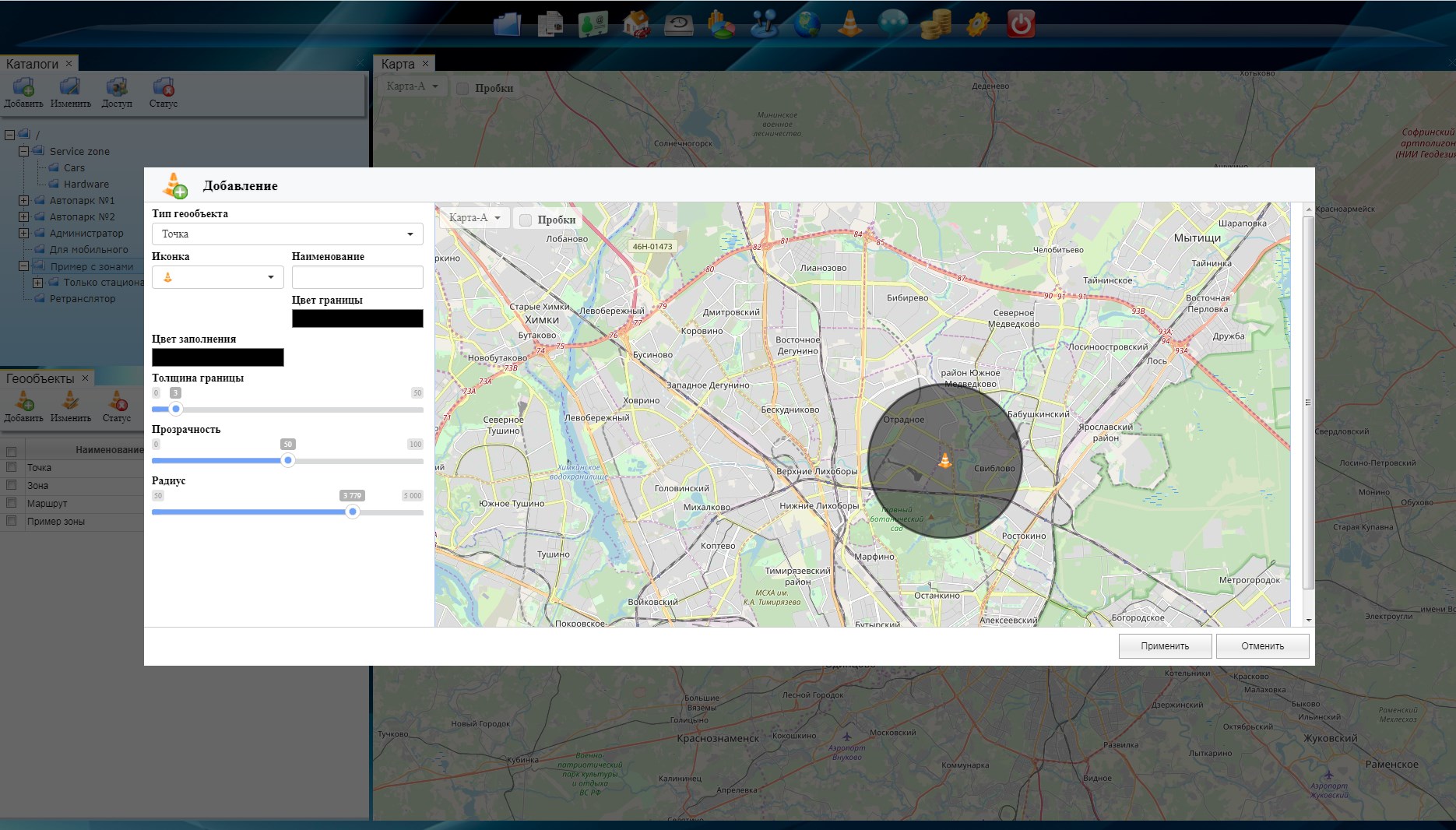
Task: Enable the Пробки checkbox in dialog map
Action: (526, 220)
